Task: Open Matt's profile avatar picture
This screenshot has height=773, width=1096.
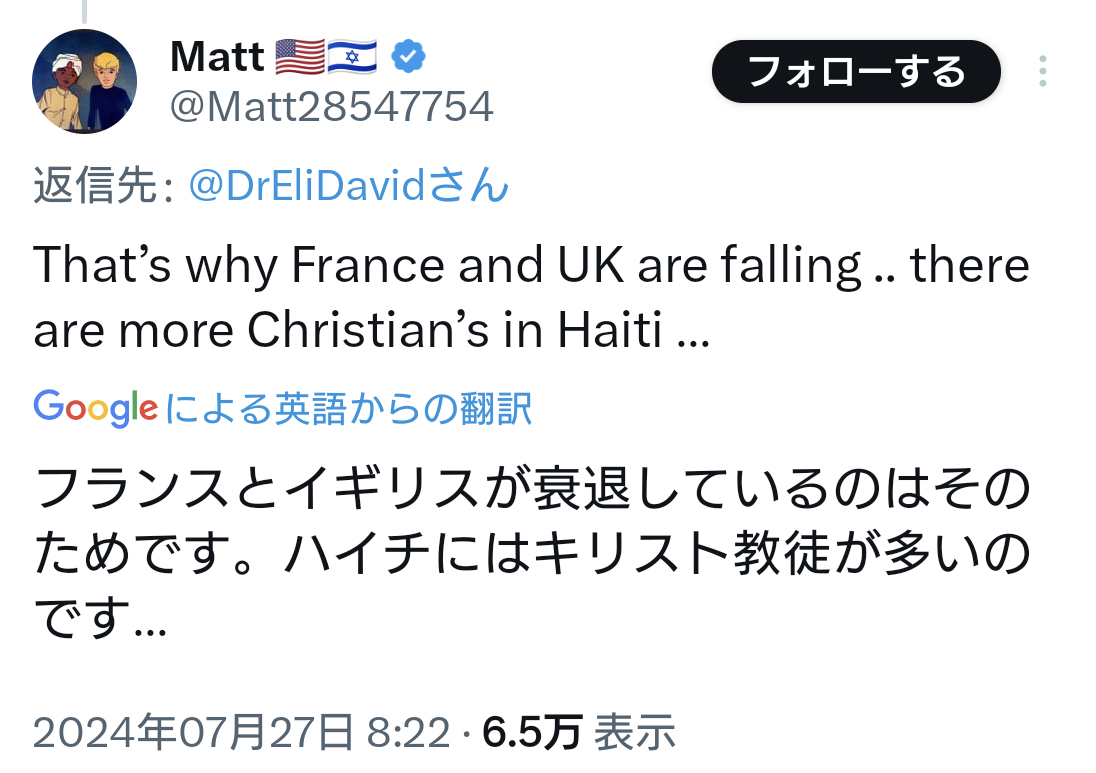Action: [x=84, y=82]
